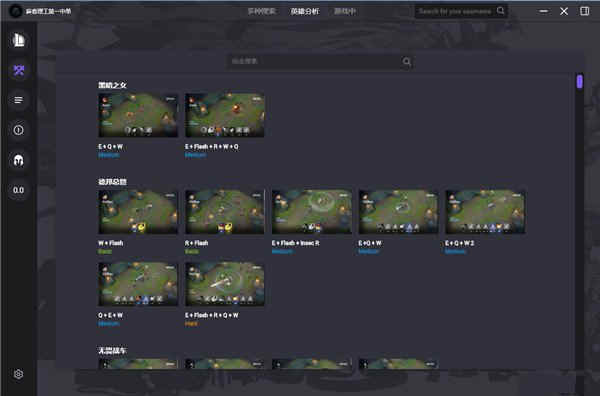
Task: Click the user avatar at top left
Action: (x=16, y=11)
